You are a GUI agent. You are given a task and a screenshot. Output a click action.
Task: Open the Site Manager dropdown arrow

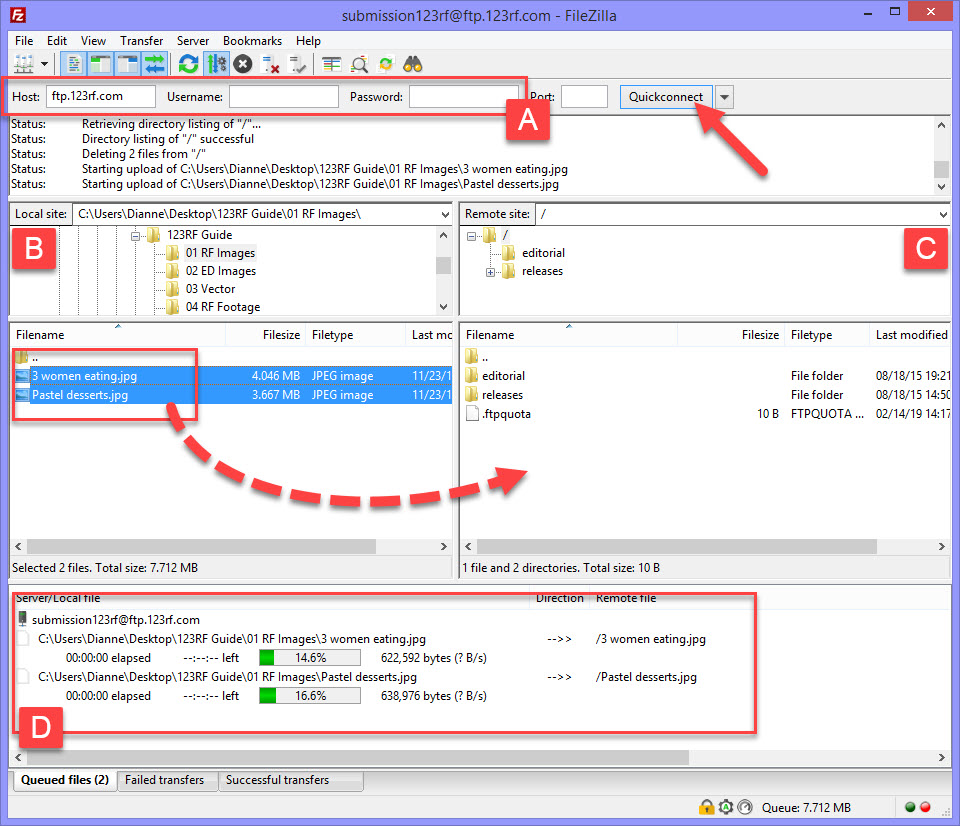click(x=44, y=64)
